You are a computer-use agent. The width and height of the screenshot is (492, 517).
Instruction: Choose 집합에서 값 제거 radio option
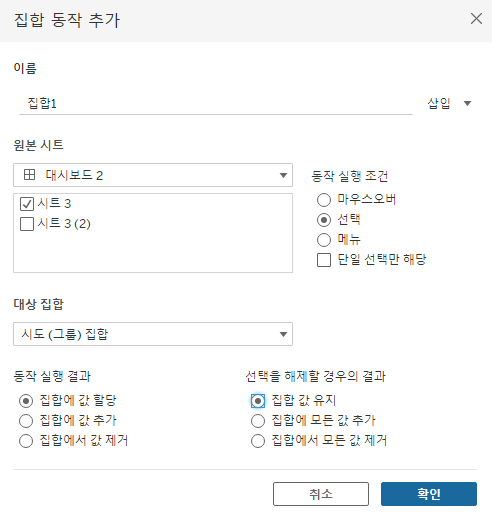(26, 441)
